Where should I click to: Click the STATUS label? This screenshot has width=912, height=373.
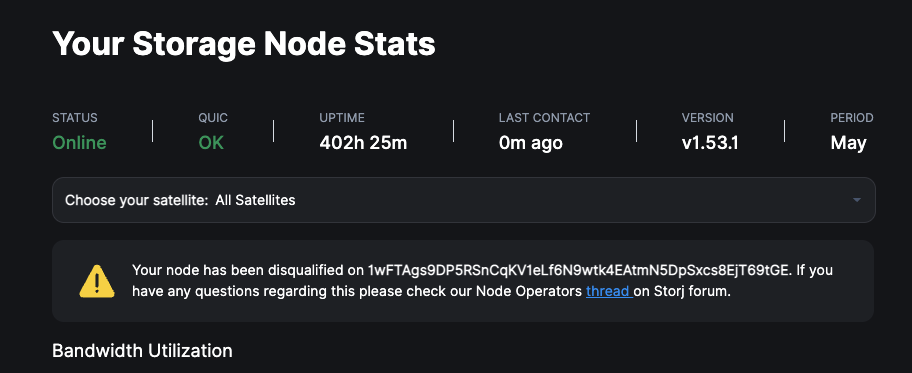pyautogui.click(x=75, y=118)
